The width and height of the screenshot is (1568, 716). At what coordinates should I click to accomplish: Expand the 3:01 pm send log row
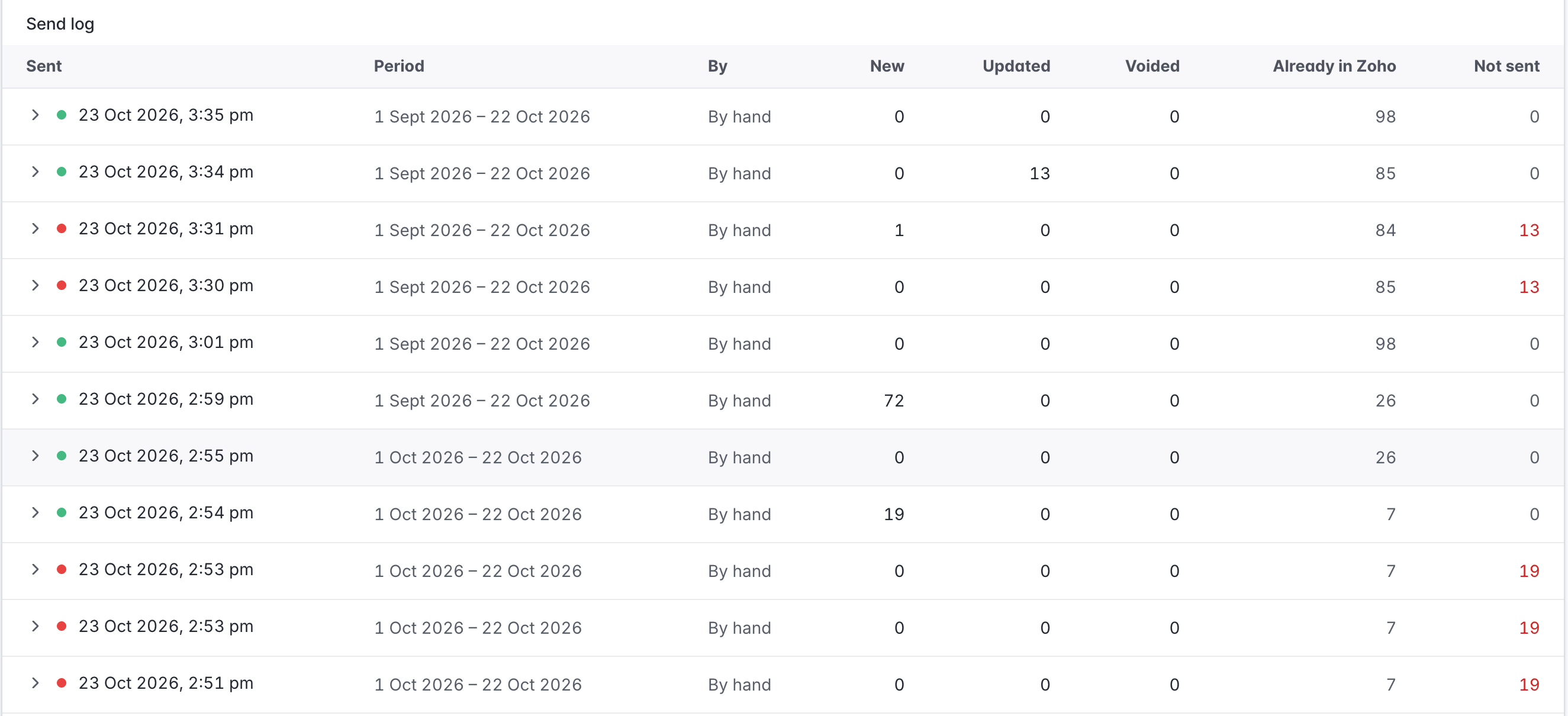(x=36, y=342)
